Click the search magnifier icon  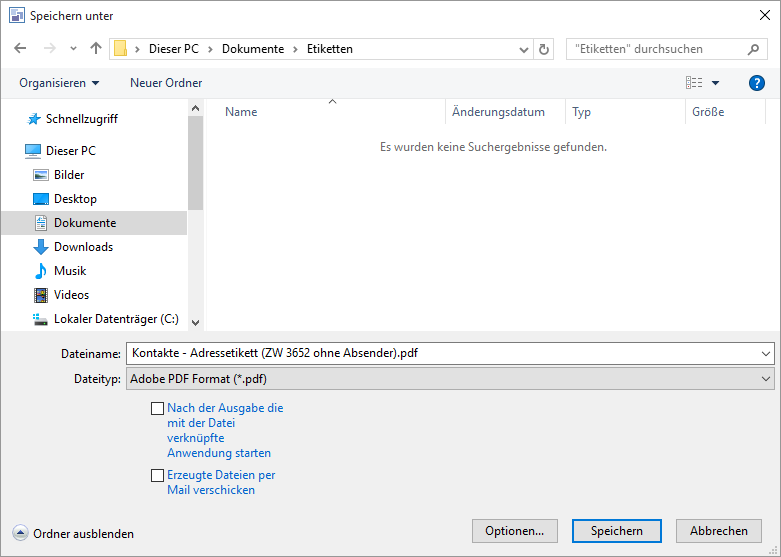[754, 49]
